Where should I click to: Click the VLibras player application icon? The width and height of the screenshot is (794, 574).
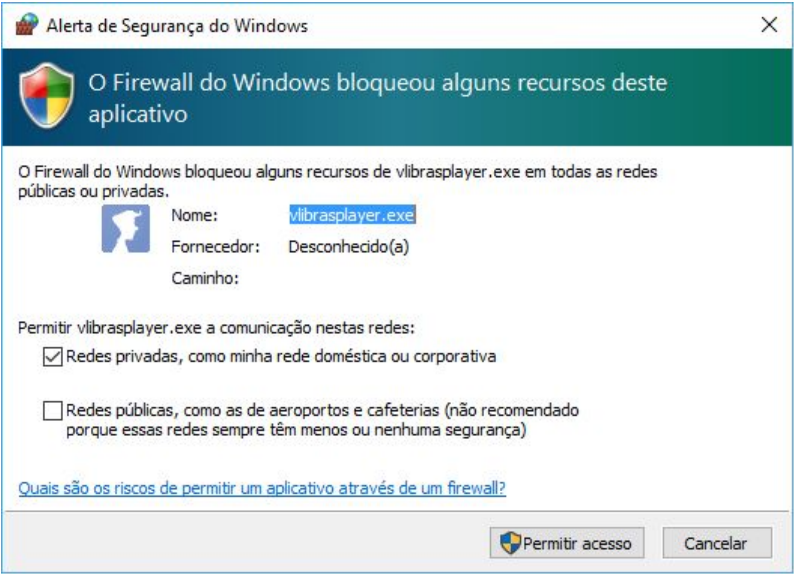pyautogui.click(x=126, y=229)
